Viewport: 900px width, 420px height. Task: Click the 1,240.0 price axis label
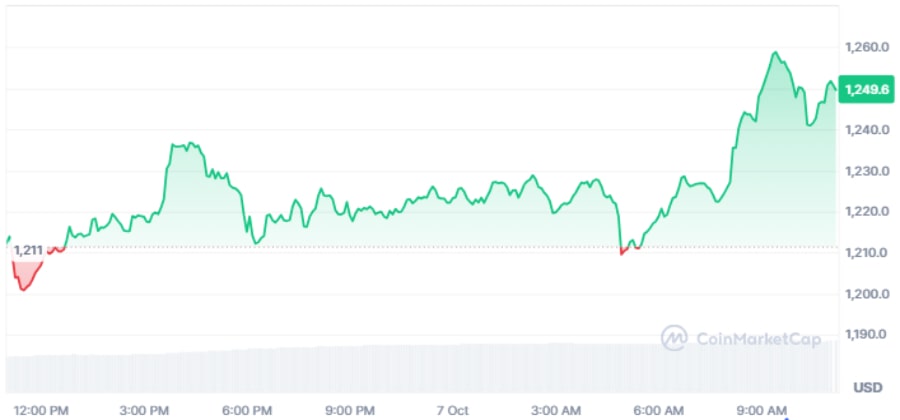[867, 130]
